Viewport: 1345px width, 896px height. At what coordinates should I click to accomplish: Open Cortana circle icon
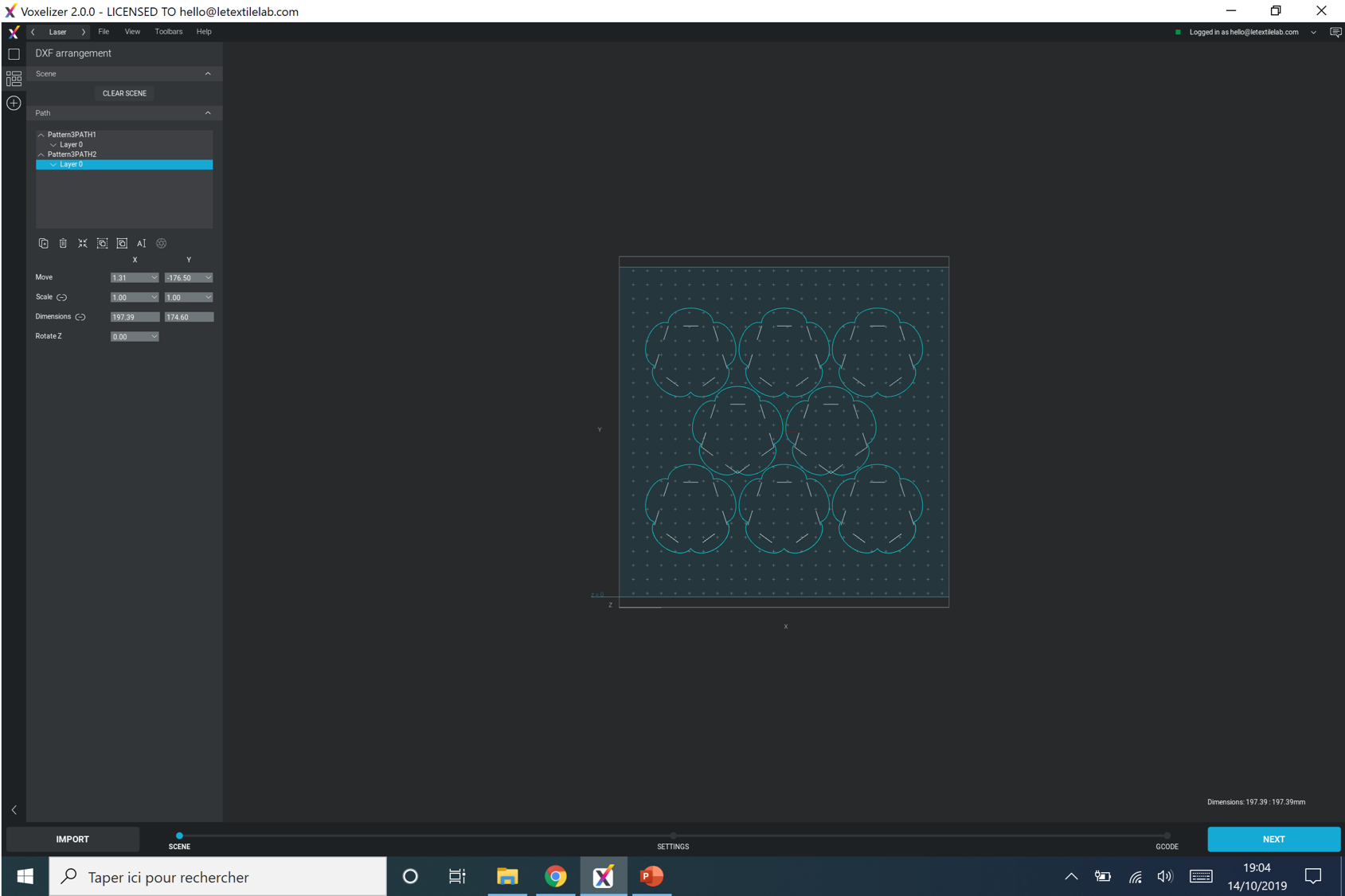coord(410,877)
